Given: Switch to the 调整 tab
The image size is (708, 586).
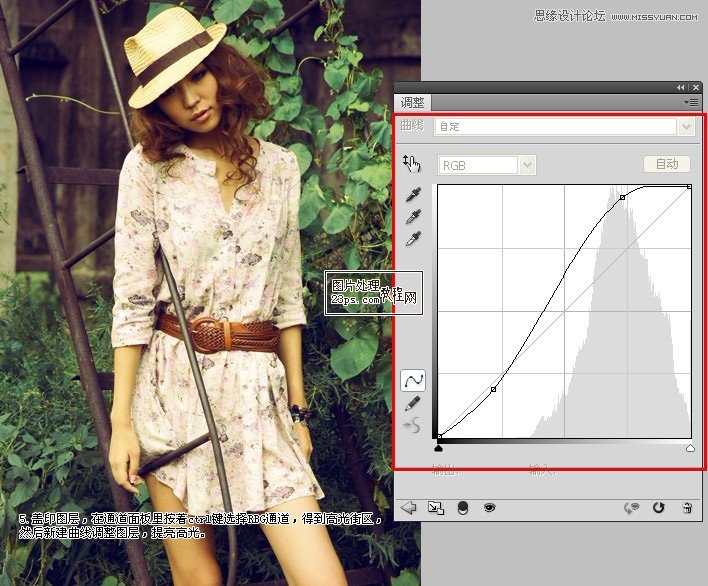Looking at the screenshot, I should point(412,103).
